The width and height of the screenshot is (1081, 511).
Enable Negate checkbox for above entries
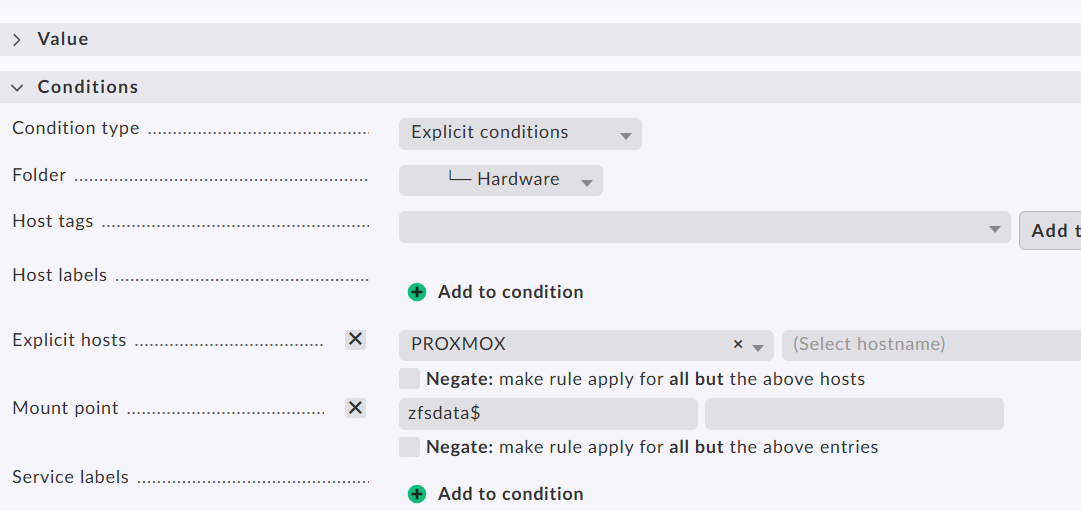click(x=409, y=447)
